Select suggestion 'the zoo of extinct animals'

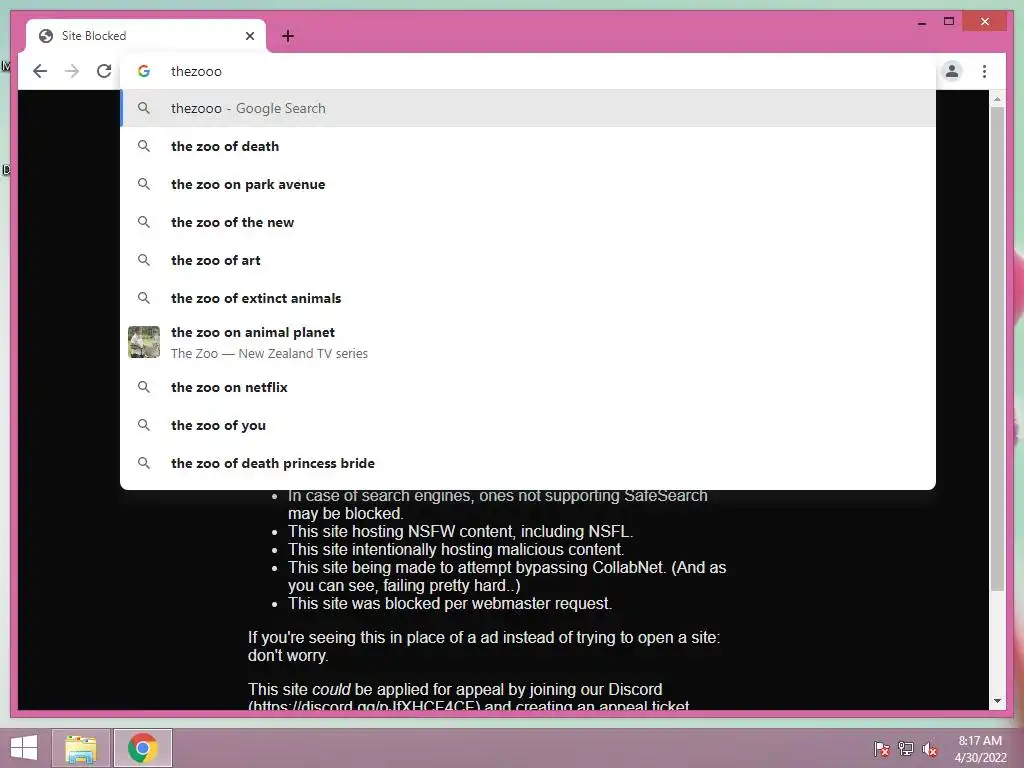click(x=528, y=298)
